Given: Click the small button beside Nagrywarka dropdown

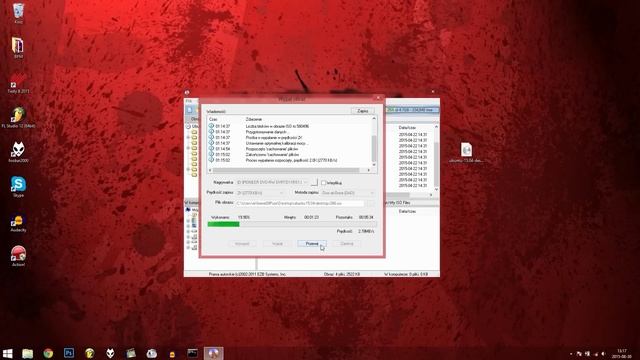Looking at the screenshot, I should 314,182.
